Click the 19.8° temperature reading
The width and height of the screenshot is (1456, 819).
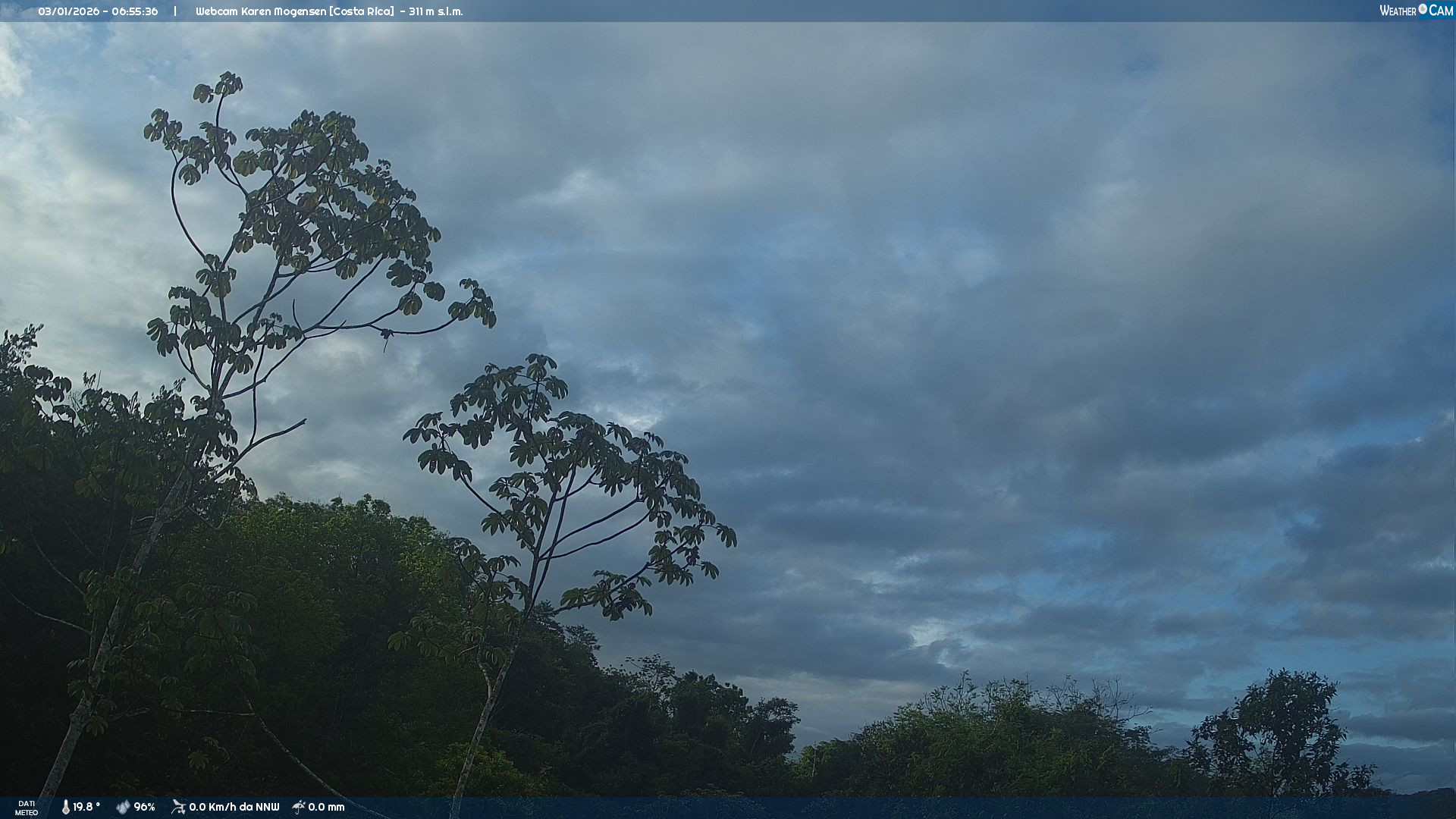(86, 807)
